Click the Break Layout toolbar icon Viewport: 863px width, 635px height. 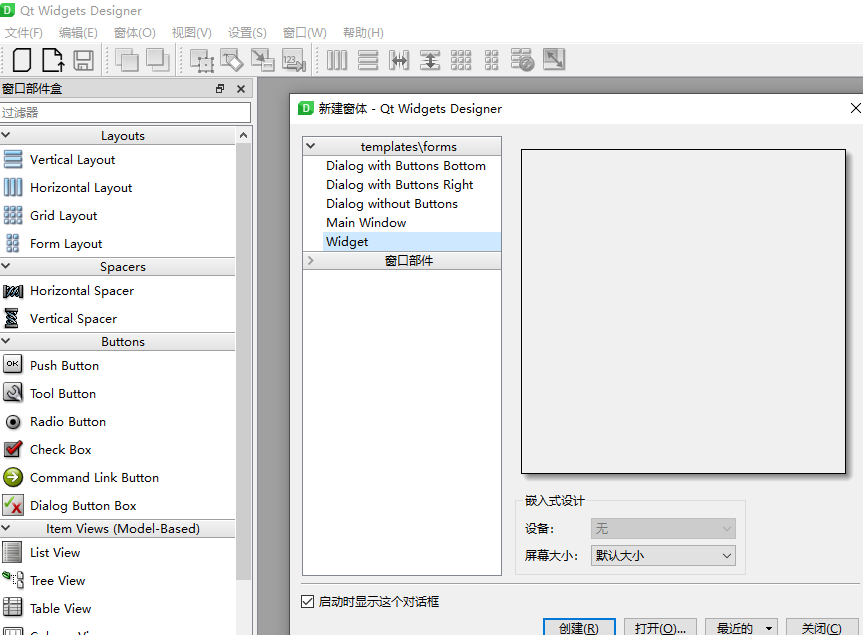[x=522, y=60]
